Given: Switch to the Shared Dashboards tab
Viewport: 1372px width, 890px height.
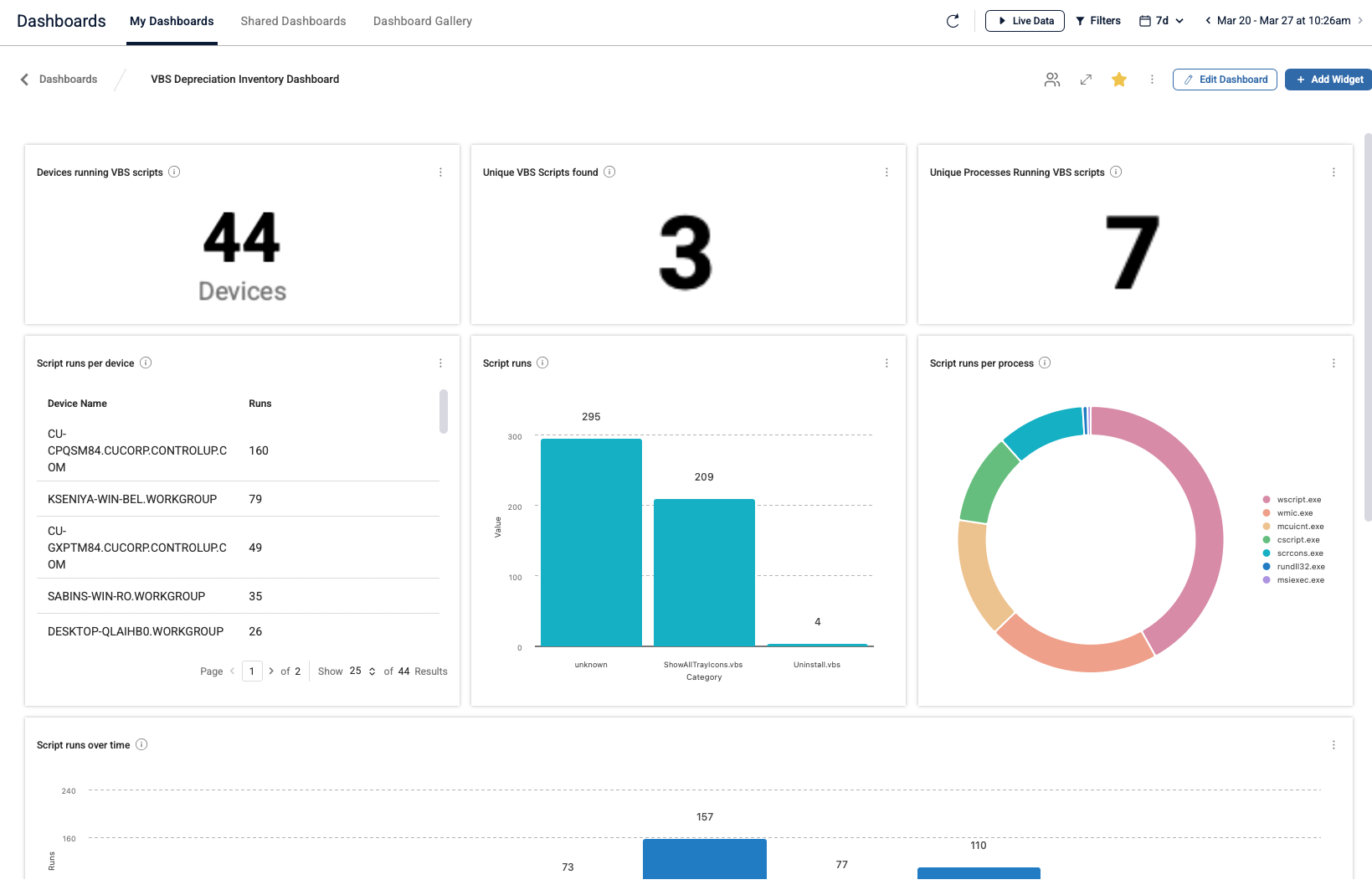Looking at the screenshot, I should [293, 21].
